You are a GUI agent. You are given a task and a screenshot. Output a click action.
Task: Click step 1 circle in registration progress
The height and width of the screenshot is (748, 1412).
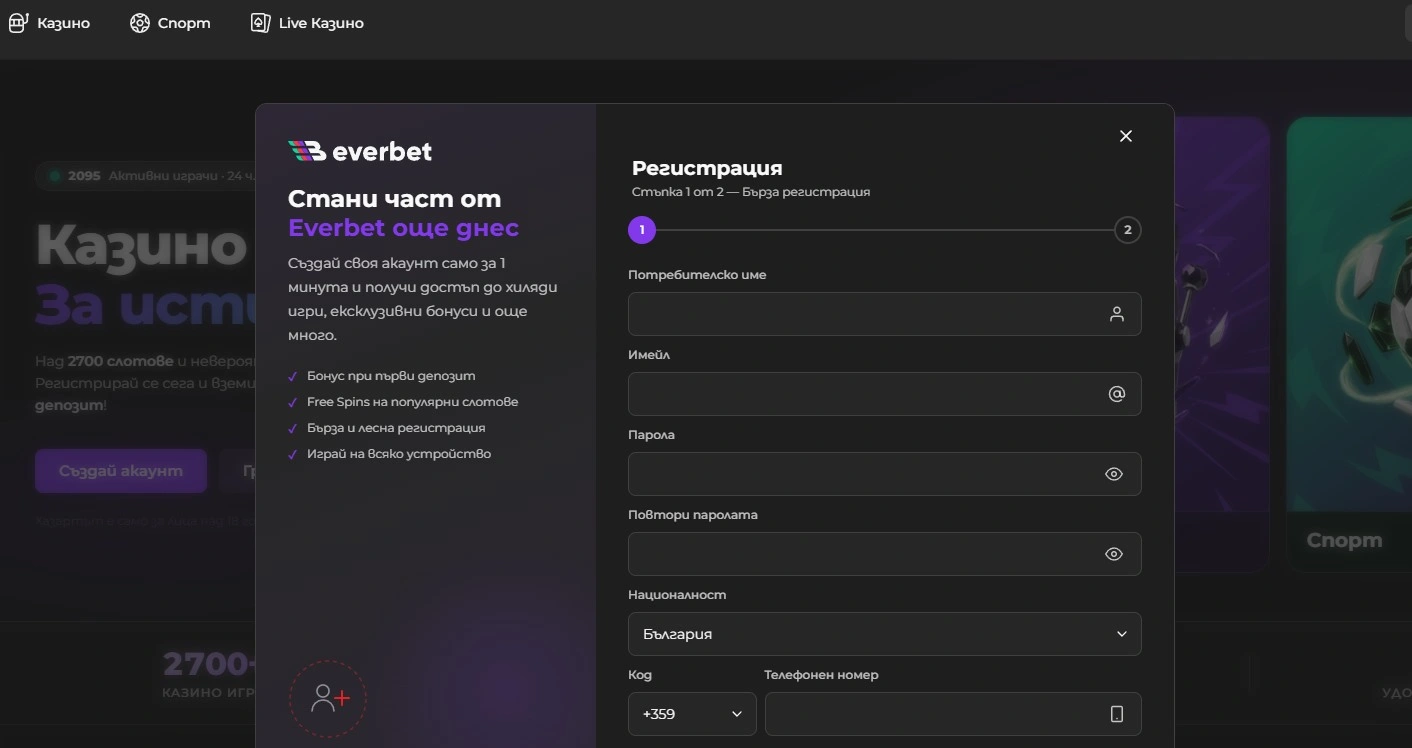click(642, 230)
